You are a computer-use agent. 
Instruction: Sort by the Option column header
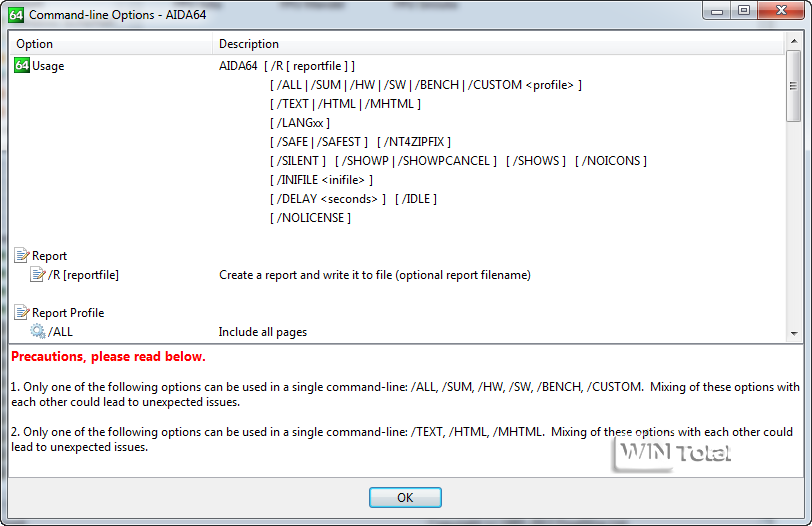tap(110, 44)
